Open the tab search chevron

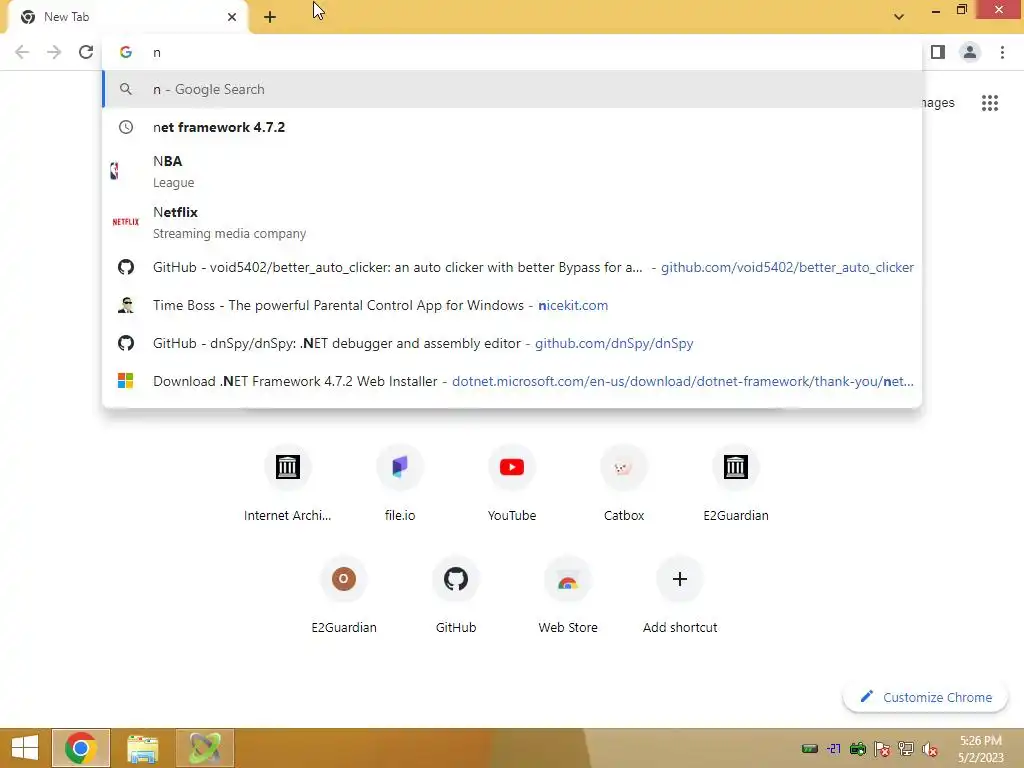pyautogui.click(x=899, y=17)
